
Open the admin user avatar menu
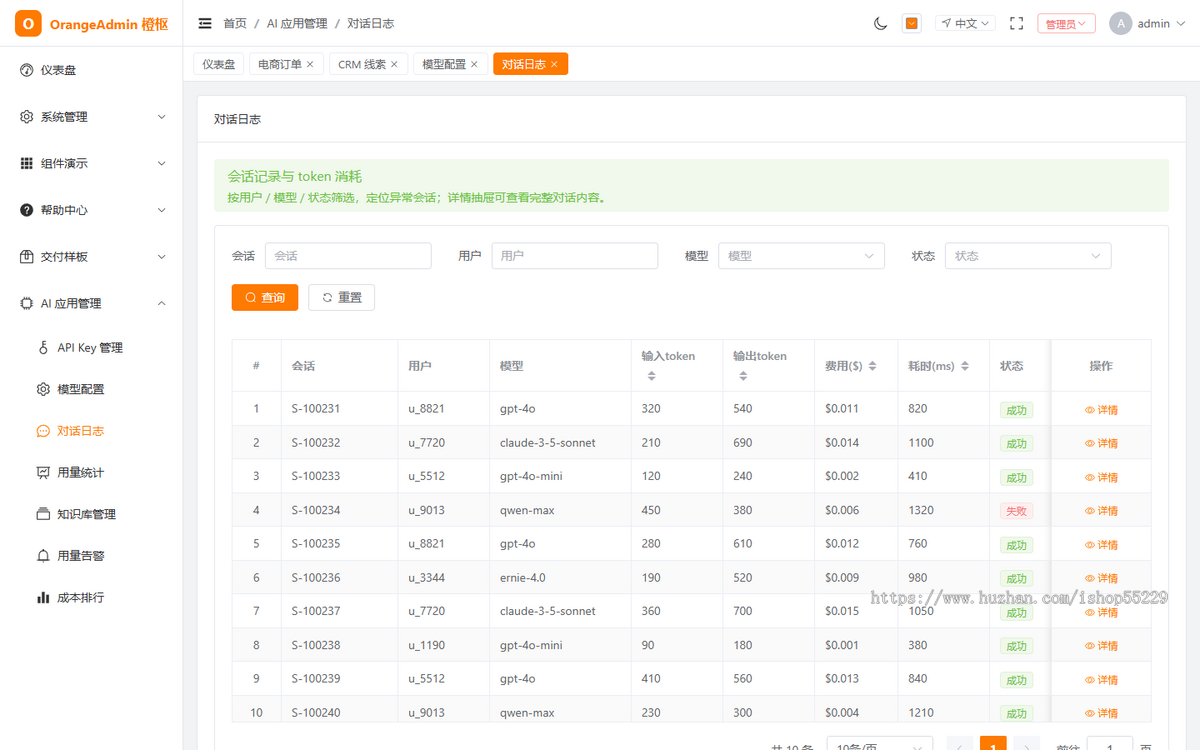[x=1145, y=23]
